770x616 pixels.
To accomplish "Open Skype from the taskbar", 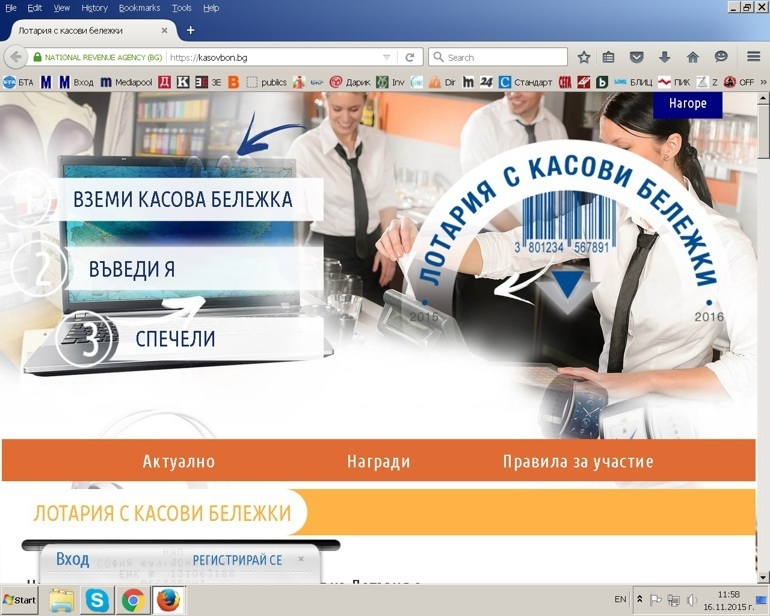I will click(97, 600).
